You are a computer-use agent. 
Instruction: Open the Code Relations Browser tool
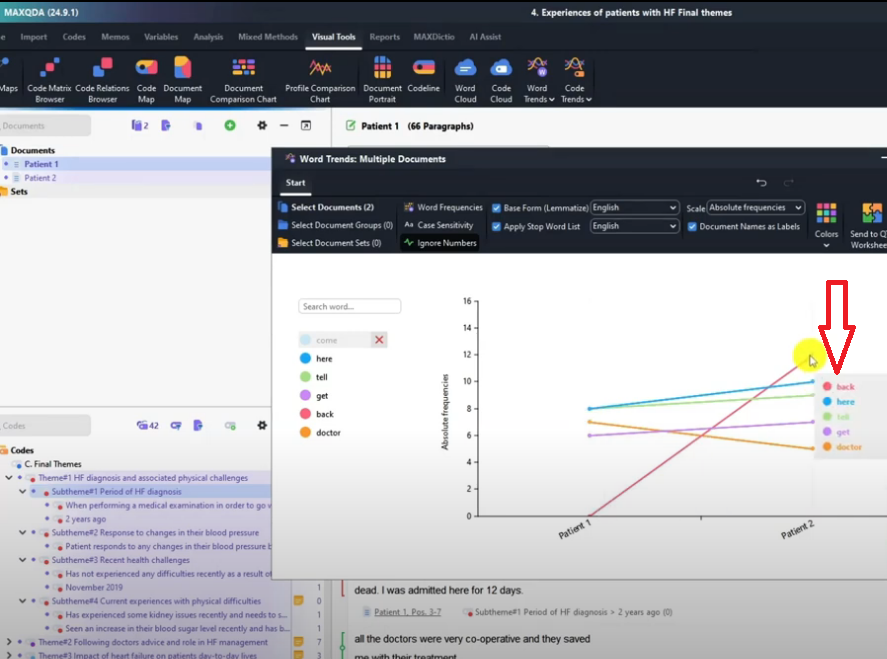tap(102, 80)
